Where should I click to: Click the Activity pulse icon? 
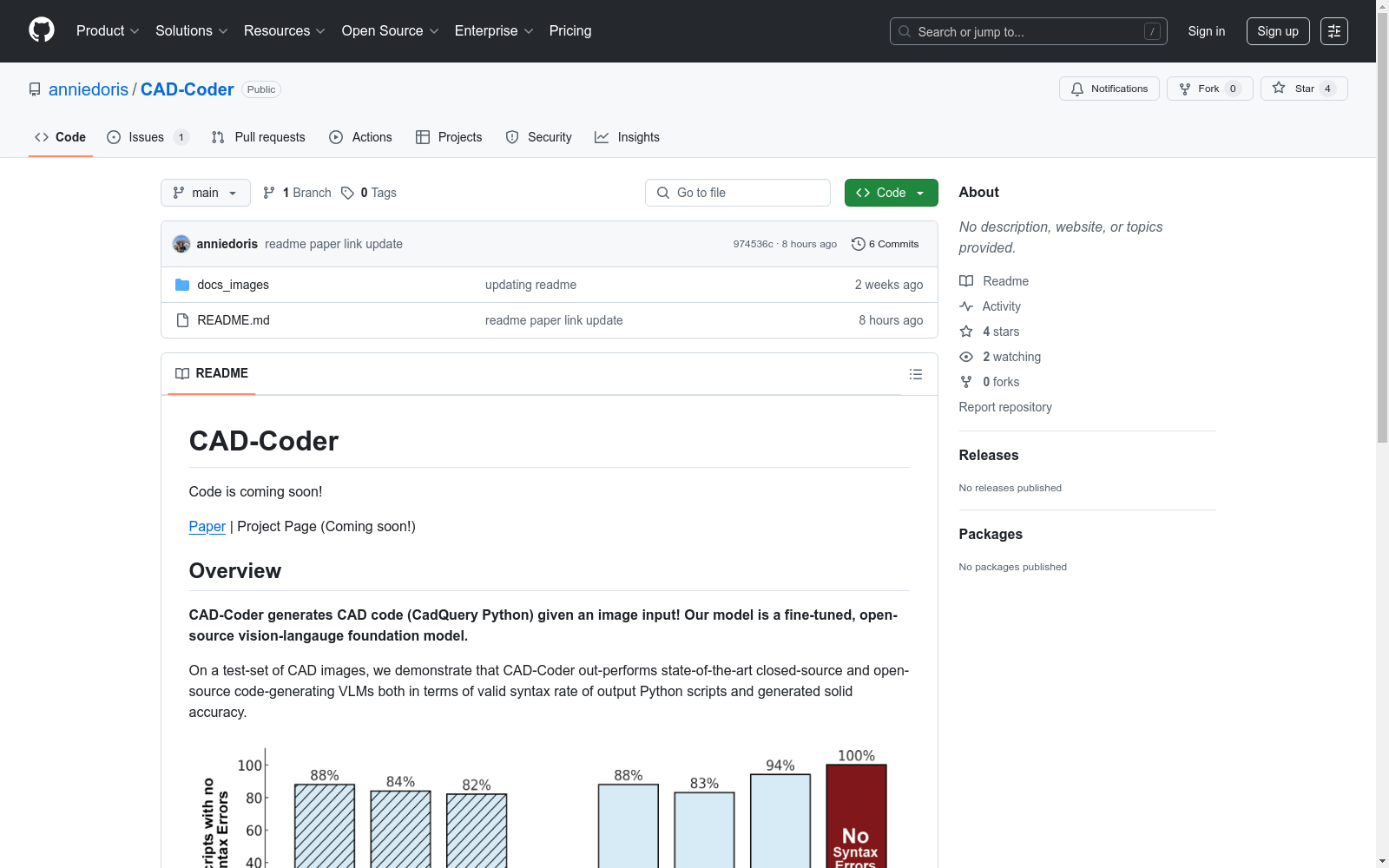[966, 306]
